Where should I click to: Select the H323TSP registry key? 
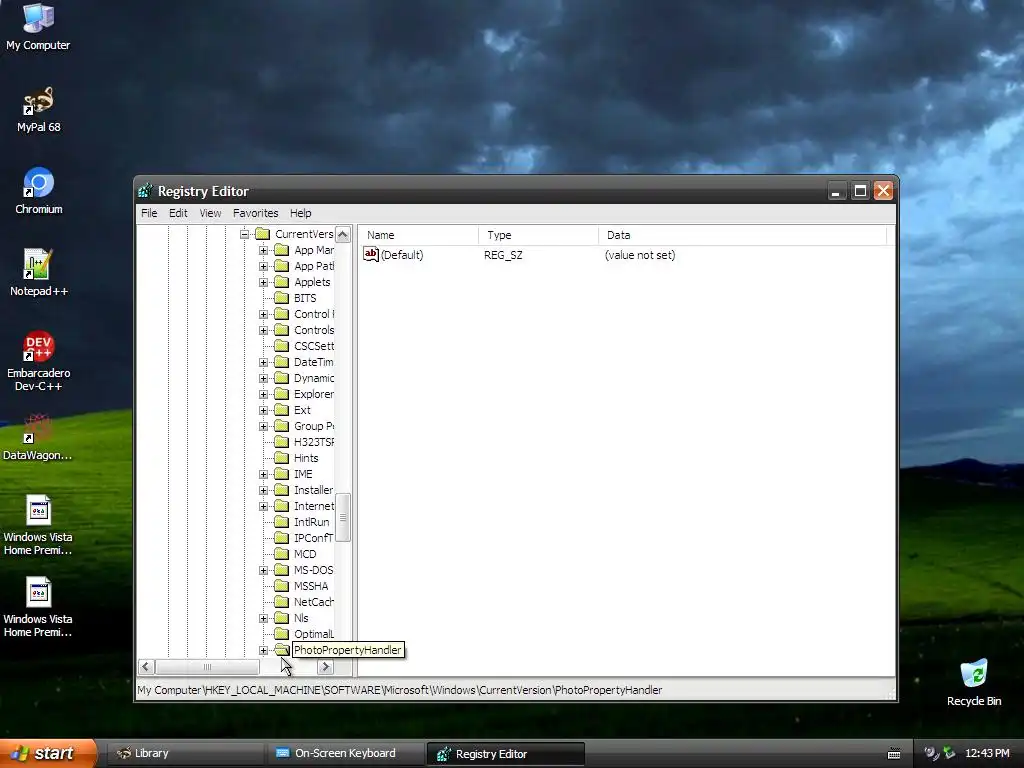pyautogui.click(x=313, y=442)
